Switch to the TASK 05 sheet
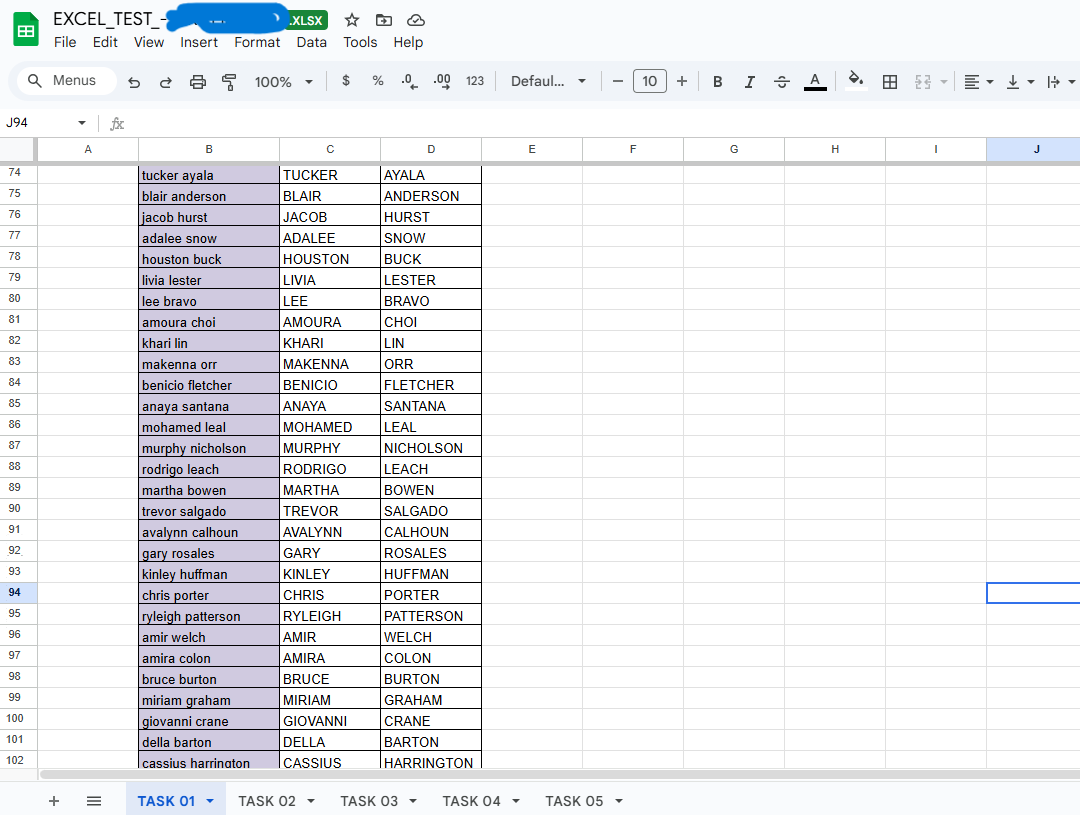 click(574, 801)
